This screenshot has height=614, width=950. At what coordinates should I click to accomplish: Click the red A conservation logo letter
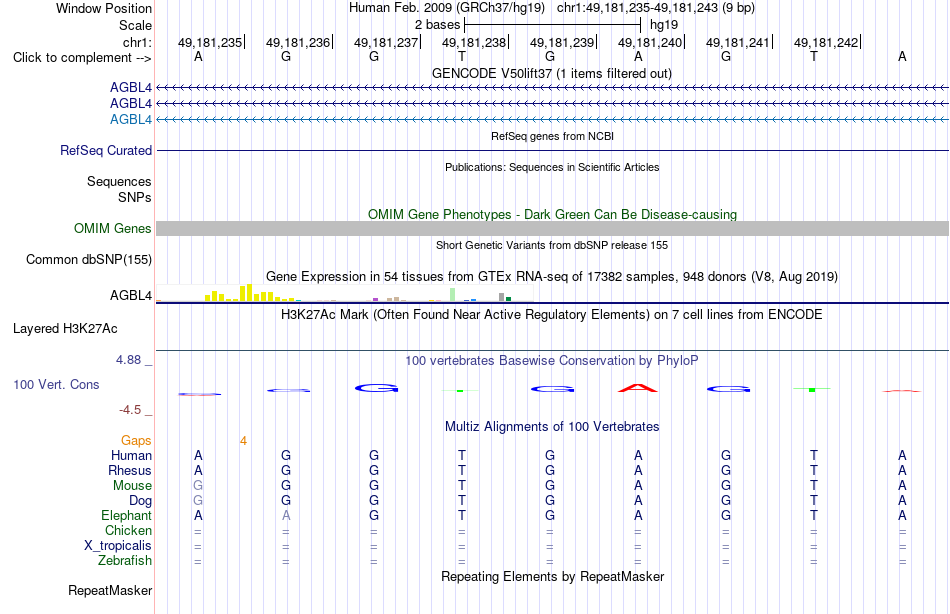click(637, 388)
